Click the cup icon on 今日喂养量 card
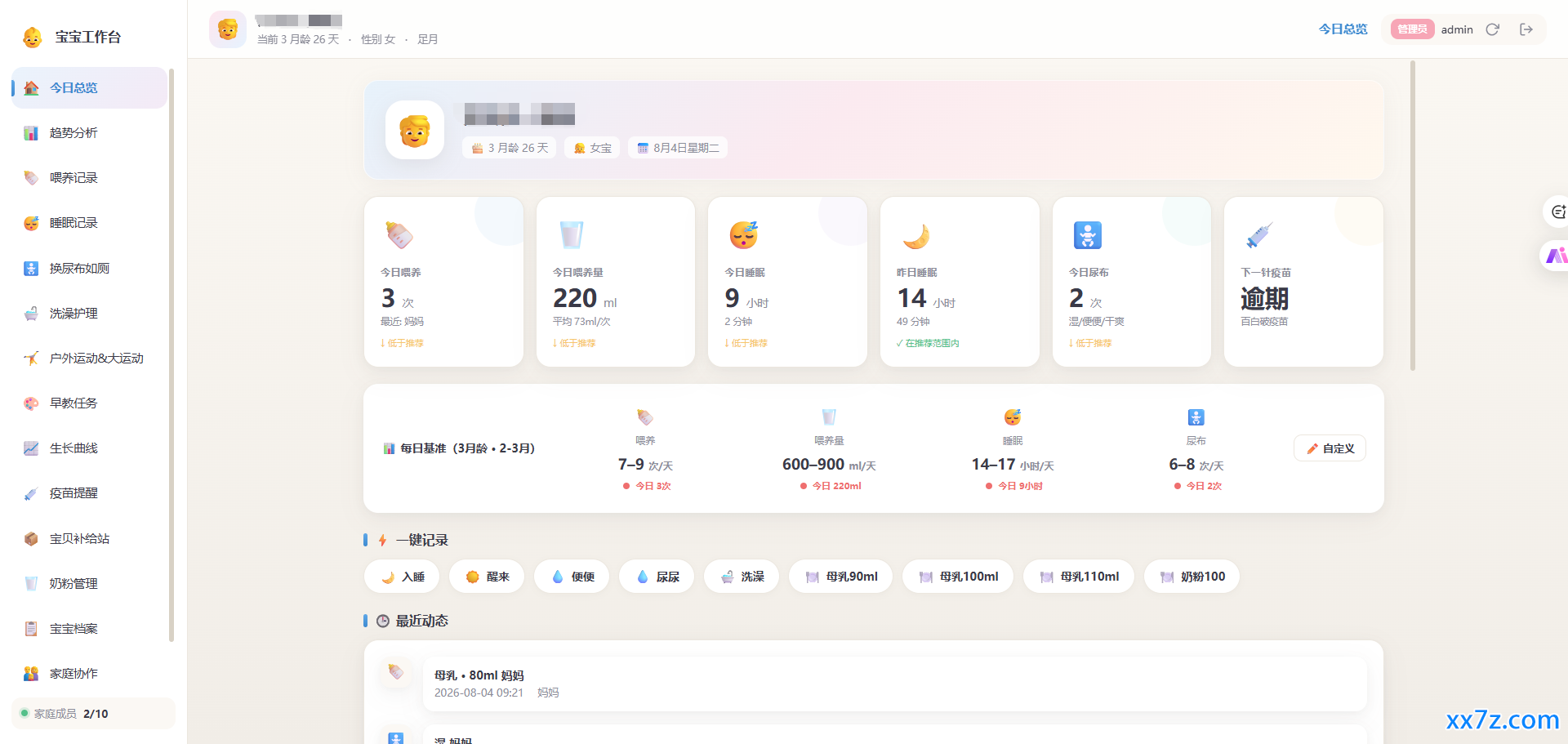 coord(571,235)
